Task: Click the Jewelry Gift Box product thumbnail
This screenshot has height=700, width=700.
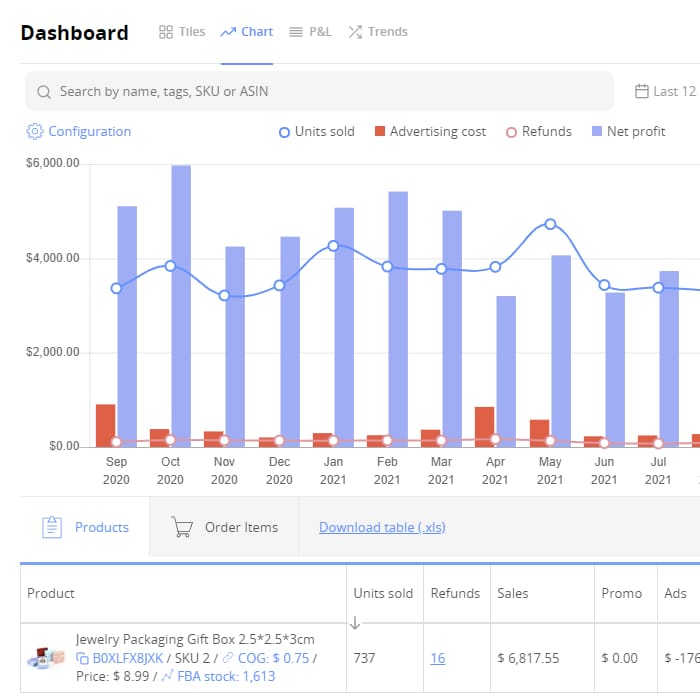Action: click(x=46, y=658)
